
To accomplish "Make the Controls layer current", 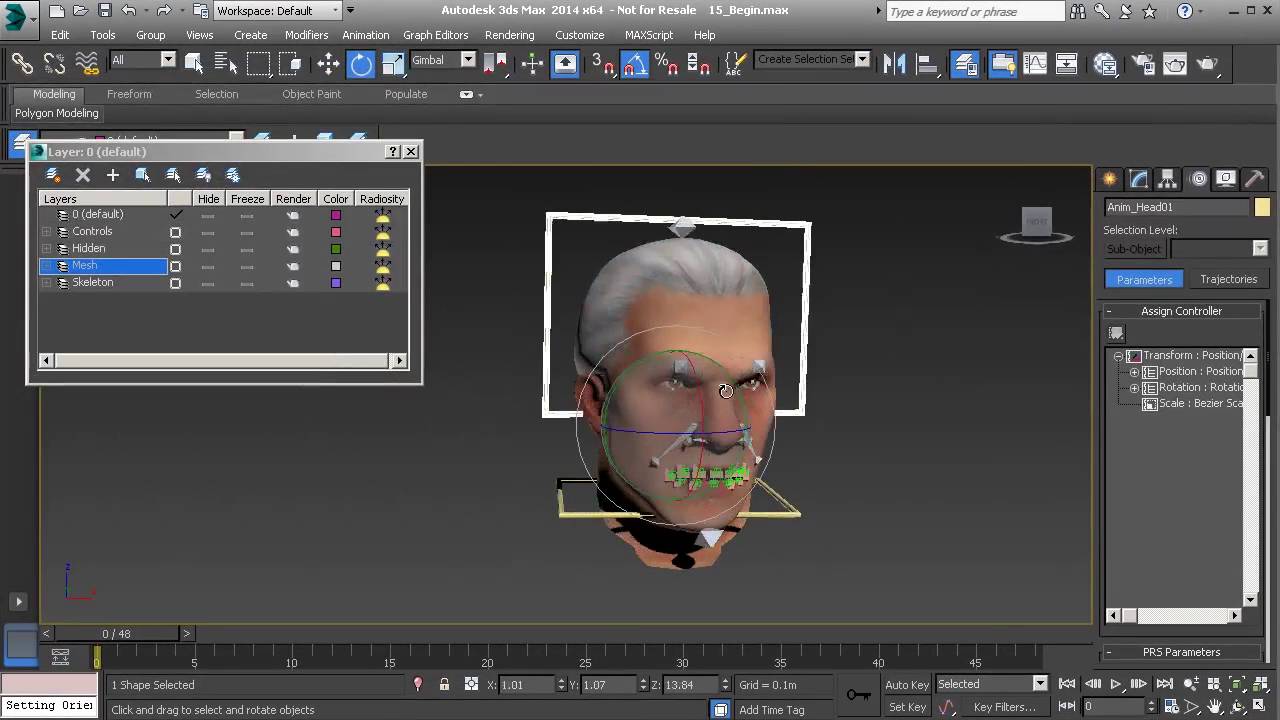I will [176, 232].
